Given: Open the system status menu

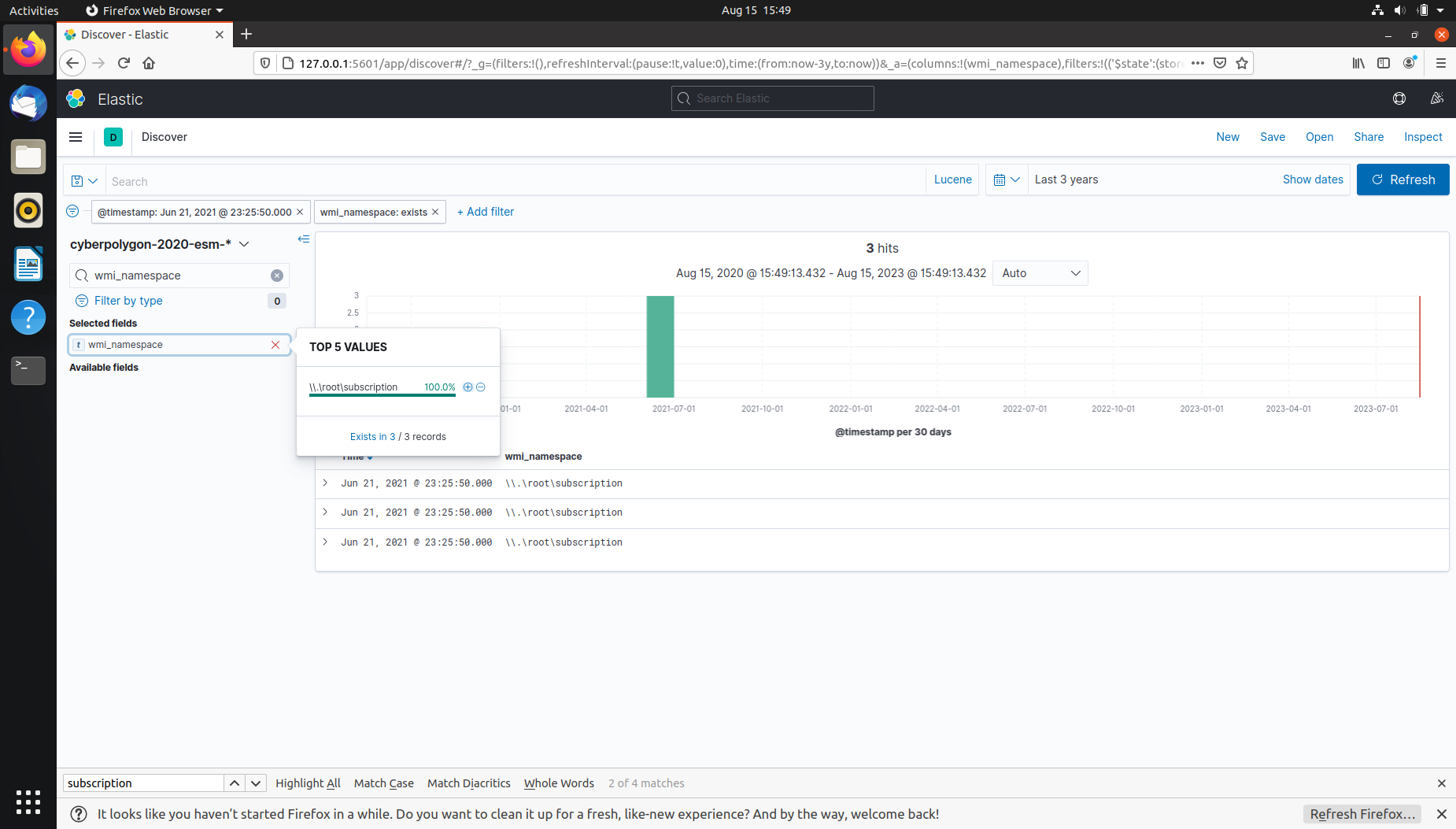Looking at the screenshot, I should [x=1408, y=10].
